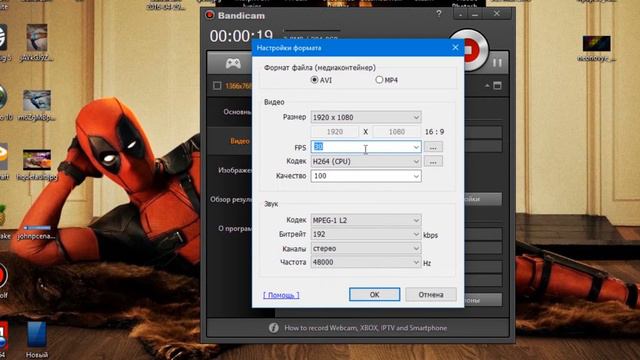The width and height of the screenshot is (640, 360).
Task: Click the OK button
Action: pos(374,294)
